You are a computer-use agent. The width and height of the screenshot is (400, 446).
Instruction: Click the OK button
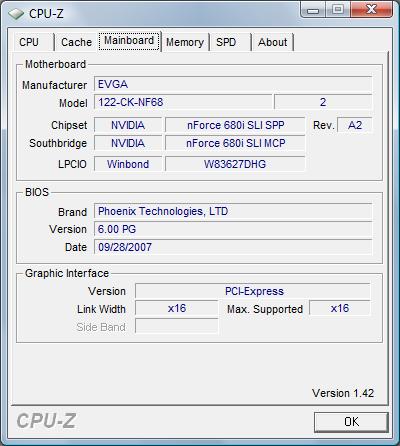pos(351,422)
